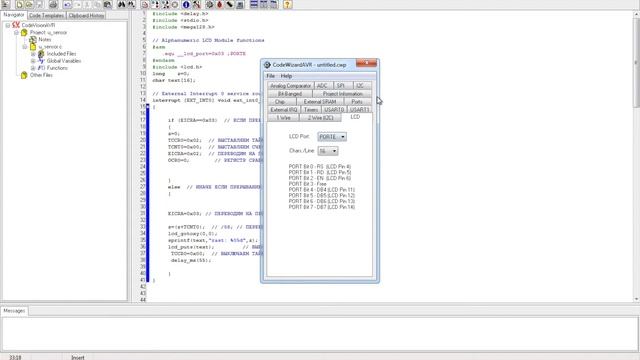Open the External IRQ tab

(x=284, y=110)
